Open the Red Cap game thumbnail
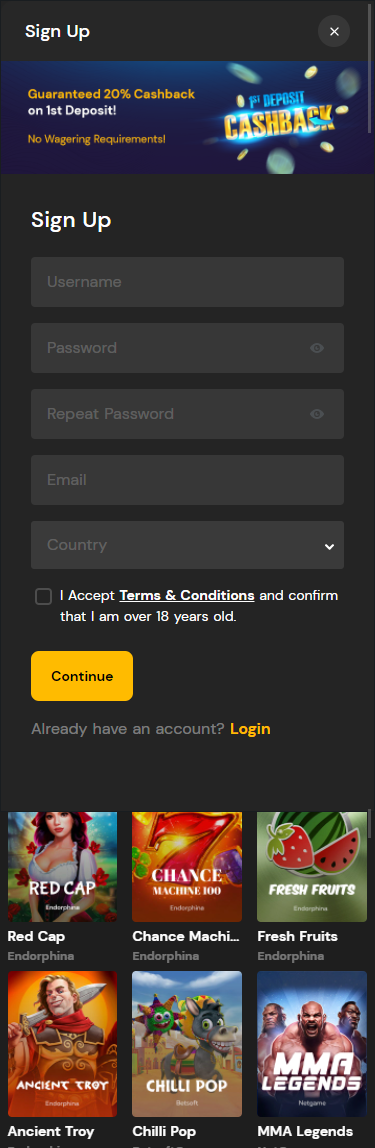Screen dimensions: 375x1148 pos(62,866)
